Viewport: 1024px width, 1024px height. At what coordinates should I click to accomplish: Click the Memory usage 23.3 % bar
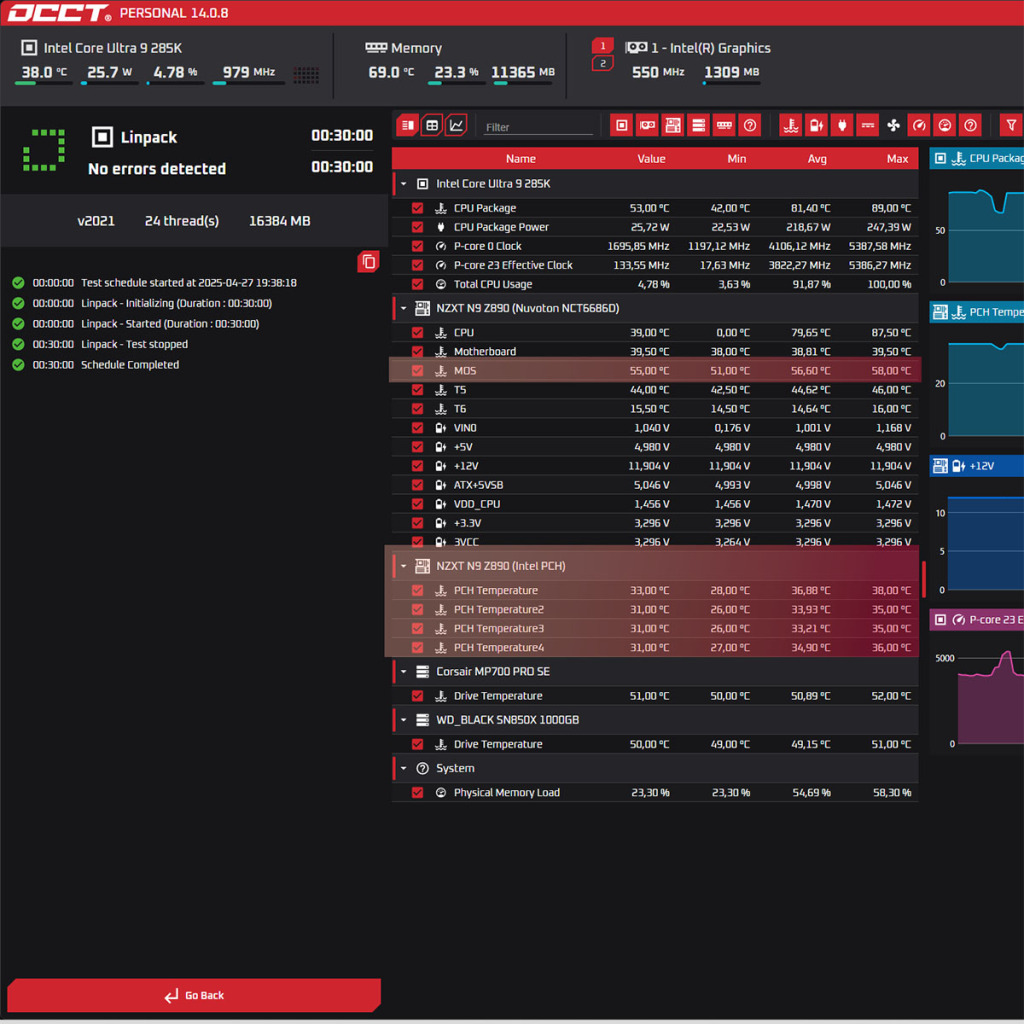[x=456, y=83]
